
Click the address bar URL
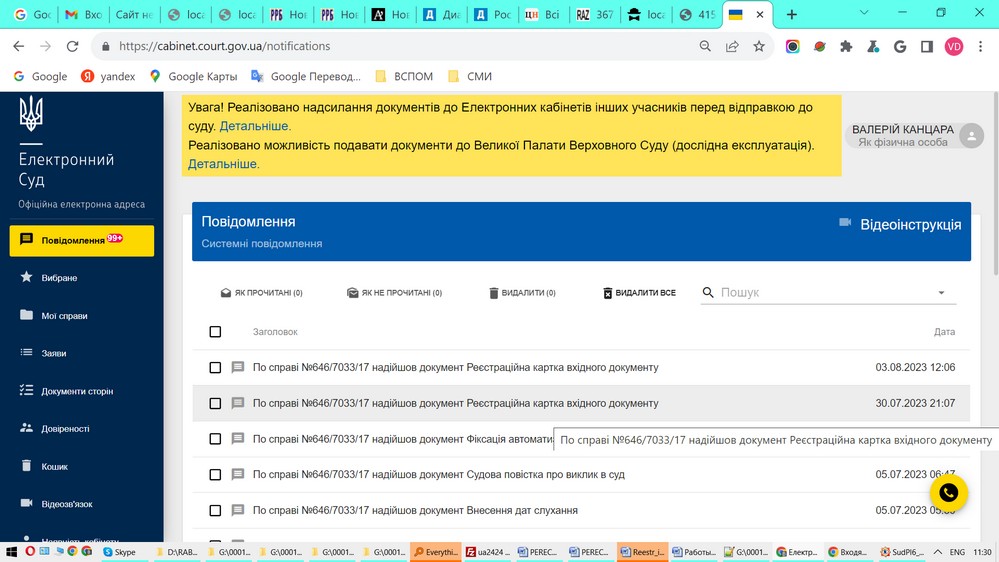click(x=224, y=46)
